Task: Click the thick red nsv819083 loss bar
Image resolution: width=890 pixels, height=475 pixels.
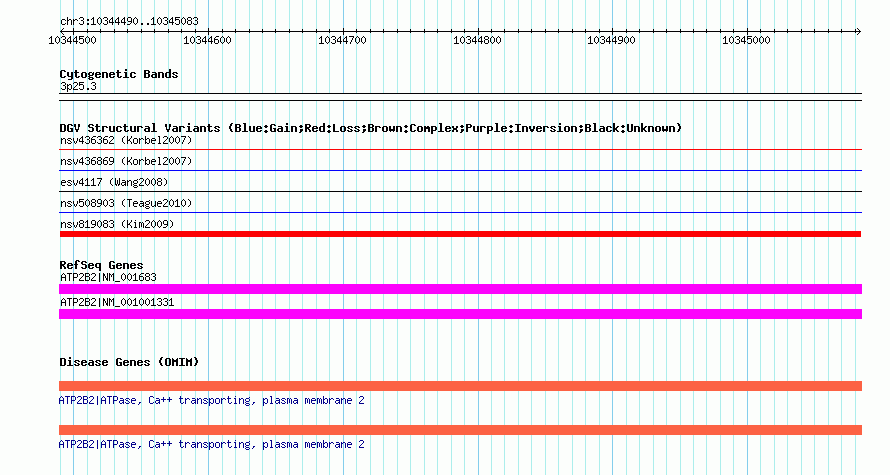Action: coord(460,234)
